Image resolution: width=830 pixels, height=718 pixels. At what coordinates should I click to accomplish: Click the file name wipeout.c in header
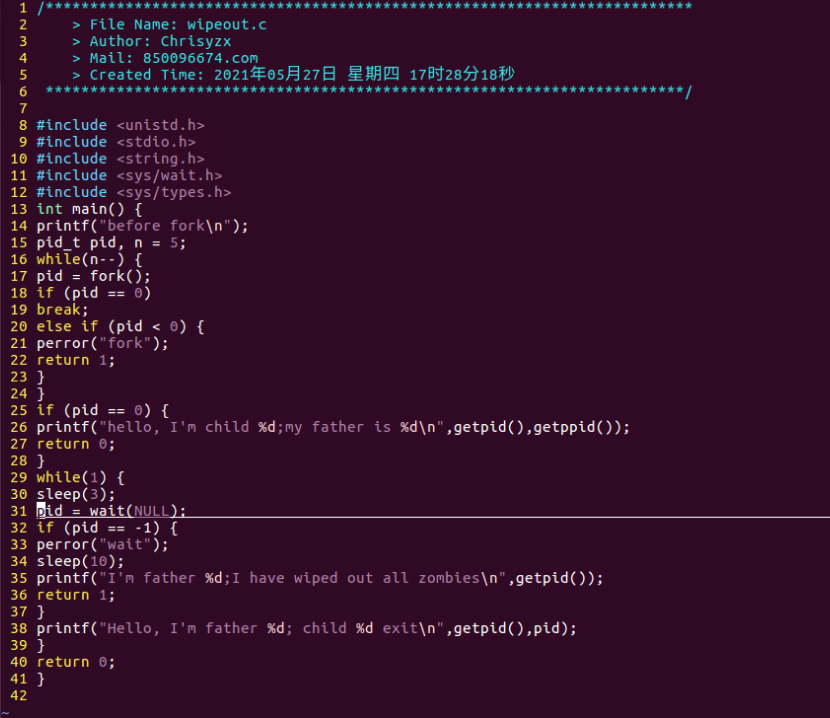(227, 25)
